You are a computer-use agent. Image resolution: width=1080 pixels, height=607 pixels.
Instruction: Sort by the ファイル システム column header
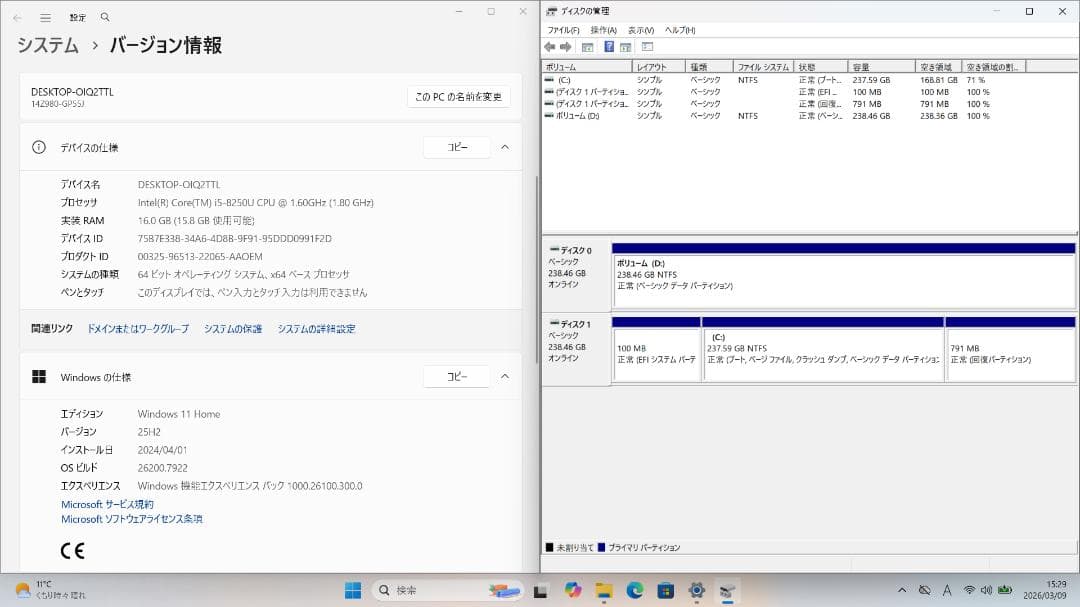[x=763, y=67]
